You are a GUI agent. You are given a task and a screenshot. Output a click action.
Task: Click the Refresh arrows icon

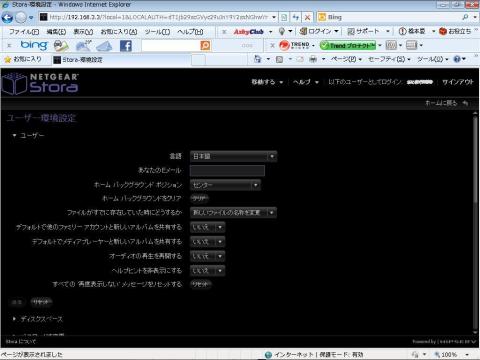(x=296, y=17)
